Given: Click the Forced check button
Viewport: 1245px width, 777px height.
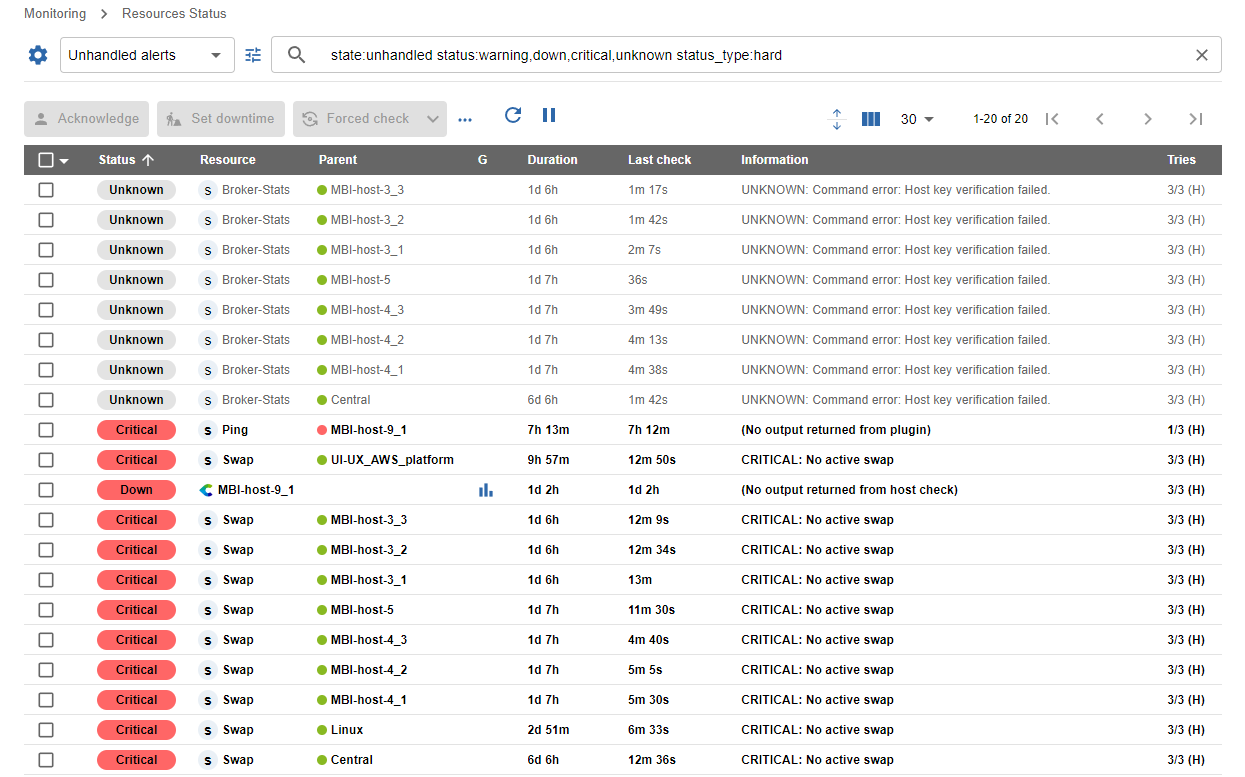Looking at the screenshot, I should (x=356, y=119).
